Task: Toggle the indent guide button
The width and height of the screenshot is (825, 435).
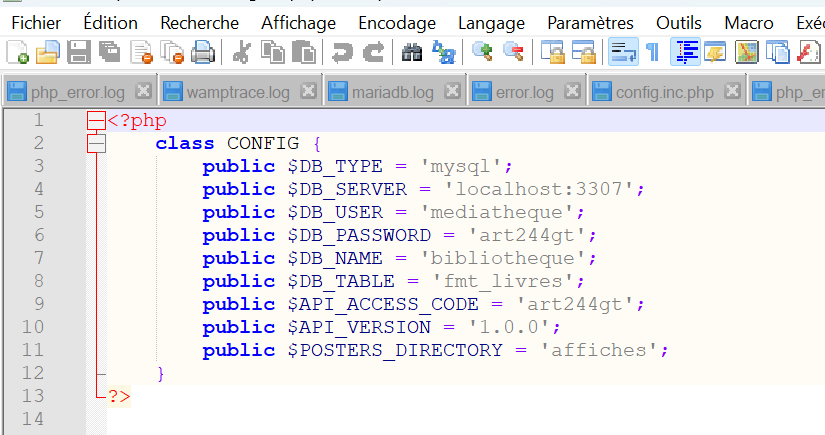Action: point(685,52)
